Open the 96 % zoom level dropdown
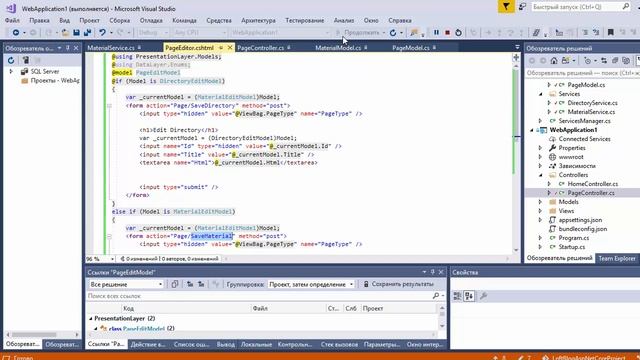This screenshot has width=640, height=360. click(100, 259)
